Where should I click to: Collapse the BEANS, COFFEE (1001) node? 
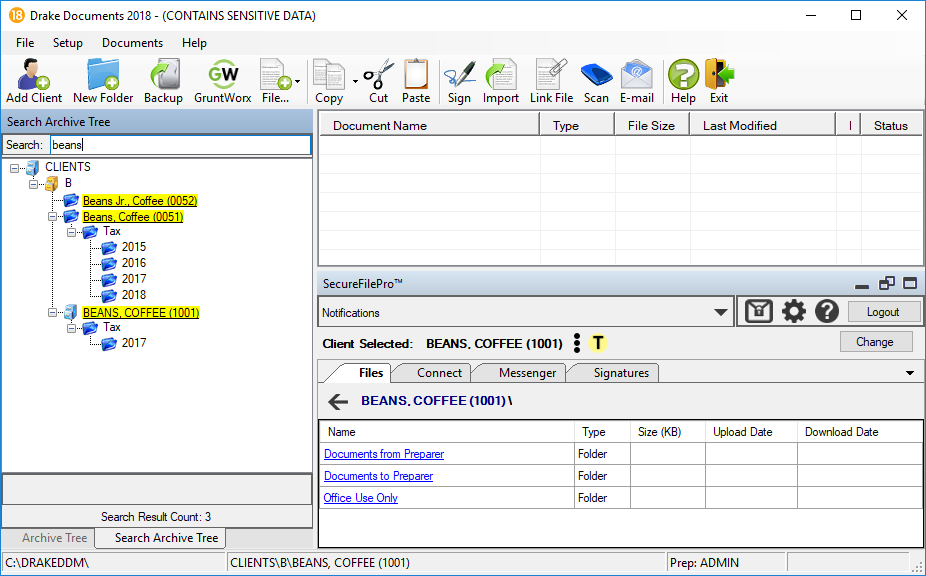pyautogui.click(x=52, y=313)
